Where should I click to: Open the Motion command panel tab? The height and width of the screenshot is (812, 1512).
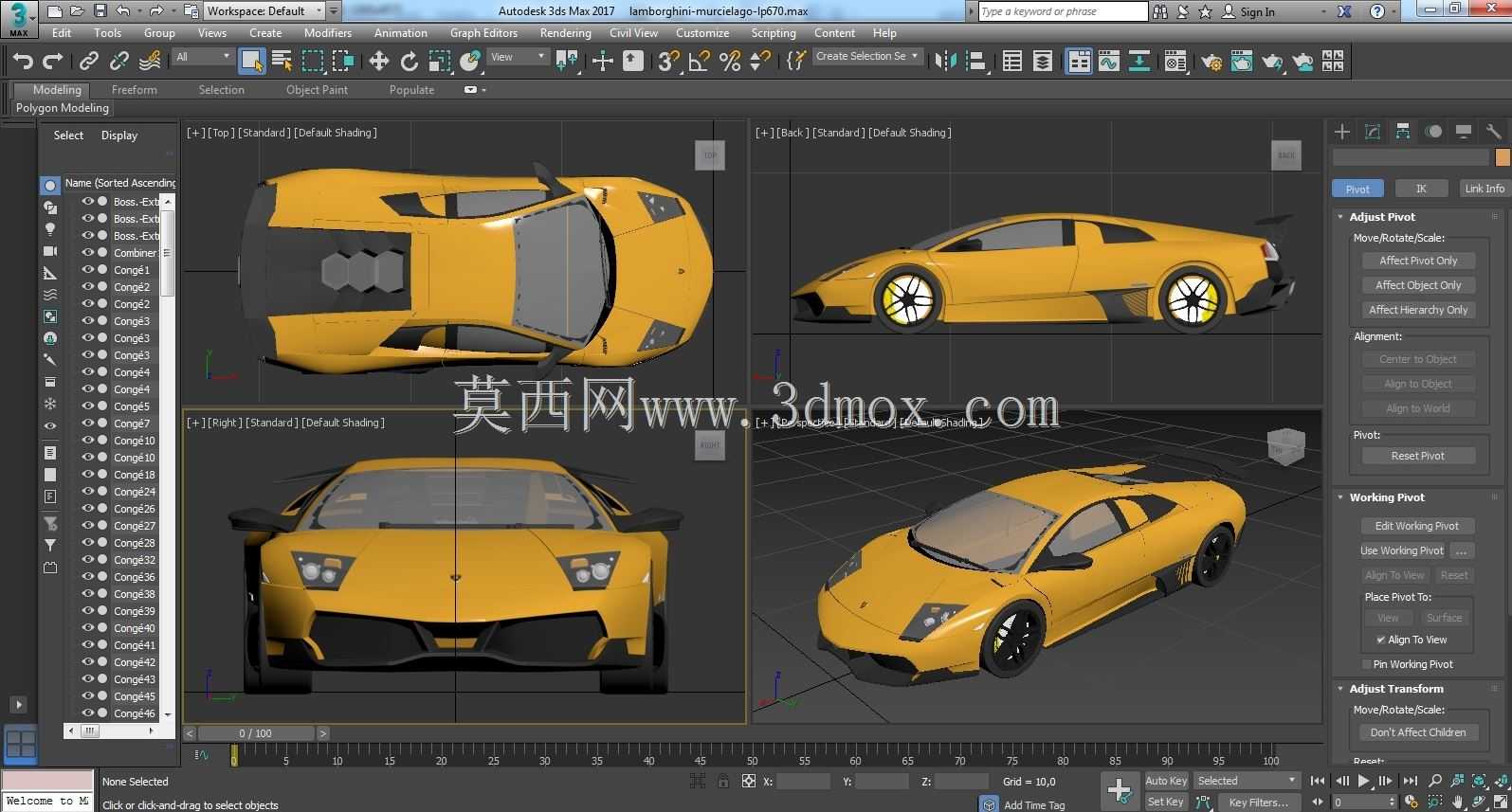pos(1433,132)
